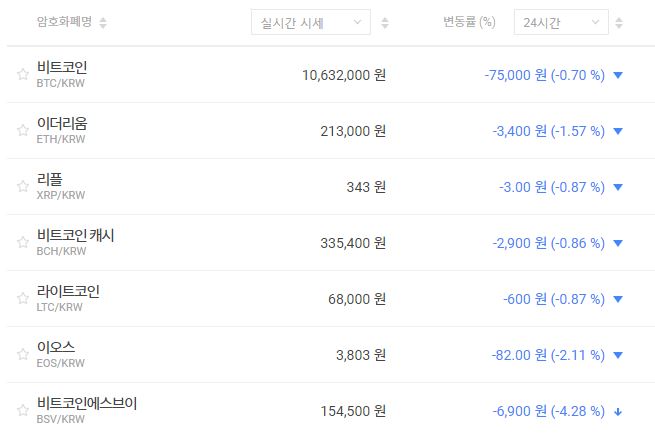Sort by 암호화폐명 column arrows
The width and height of the screenshot is (655, 436).
point(104,23)
